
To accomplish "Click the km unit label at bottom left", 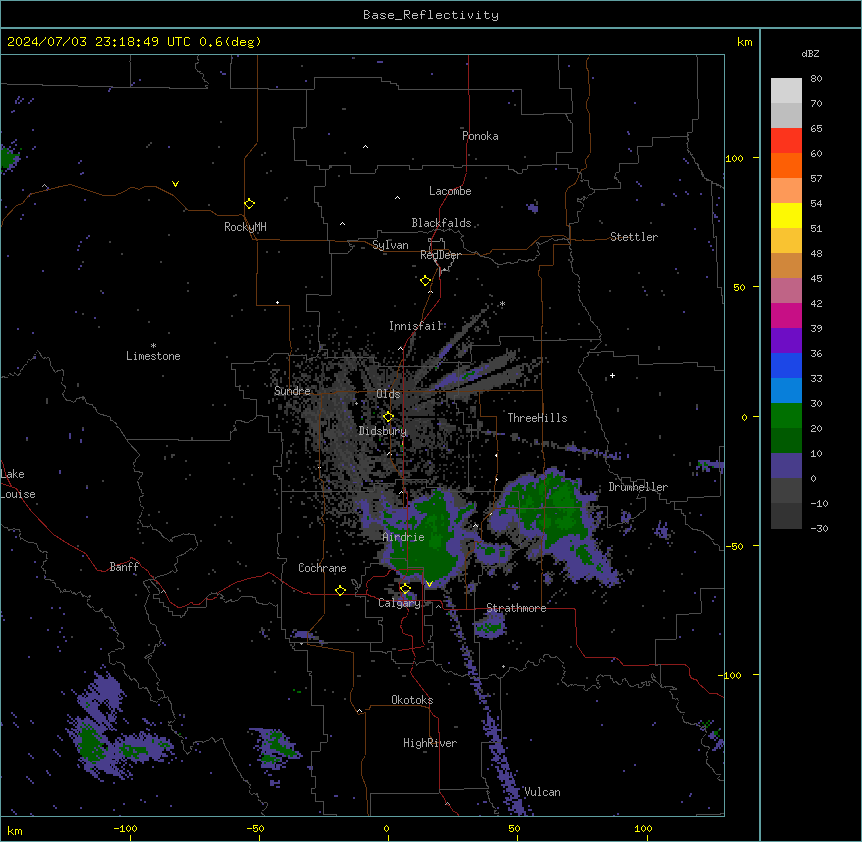I will pyautogui.click(x=15, y=831).
